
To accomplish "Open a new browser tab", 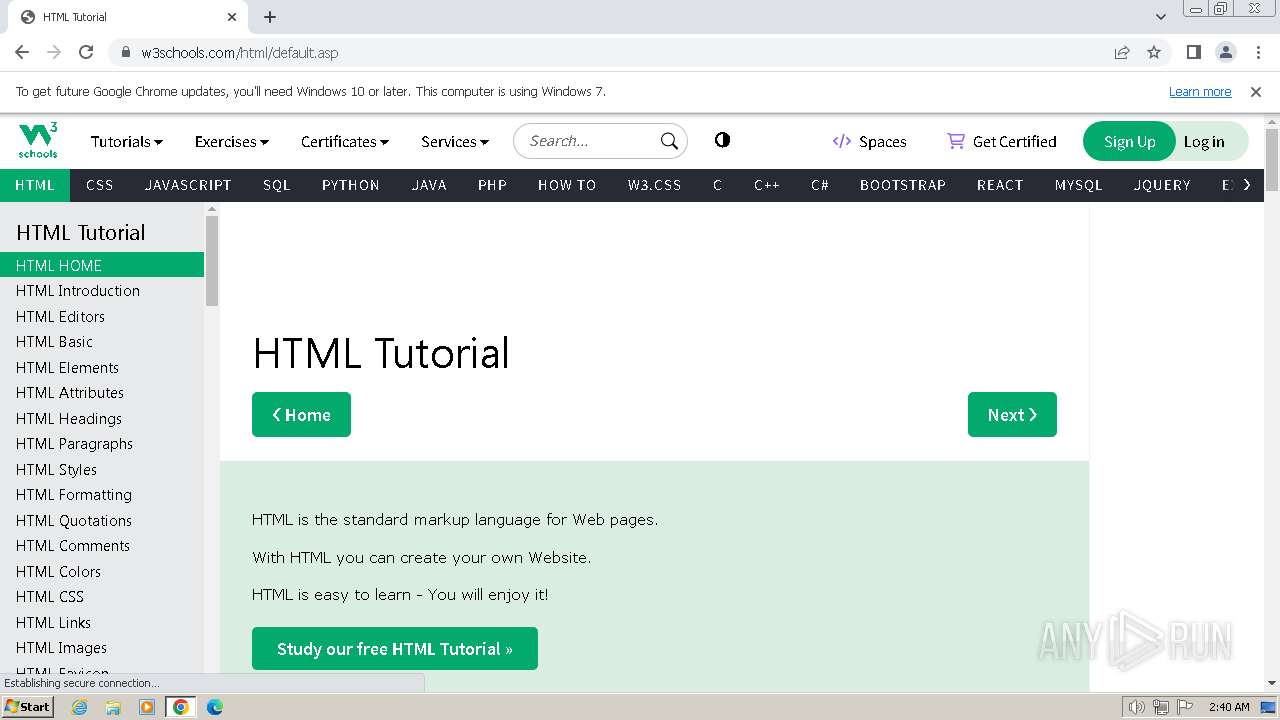I will click(270, 17).
